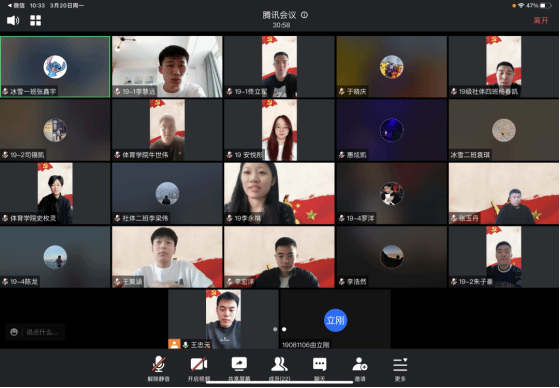Toggle the speaker audio icon
This screenshot has height=388, width=560.
click(x=13, y=20)
